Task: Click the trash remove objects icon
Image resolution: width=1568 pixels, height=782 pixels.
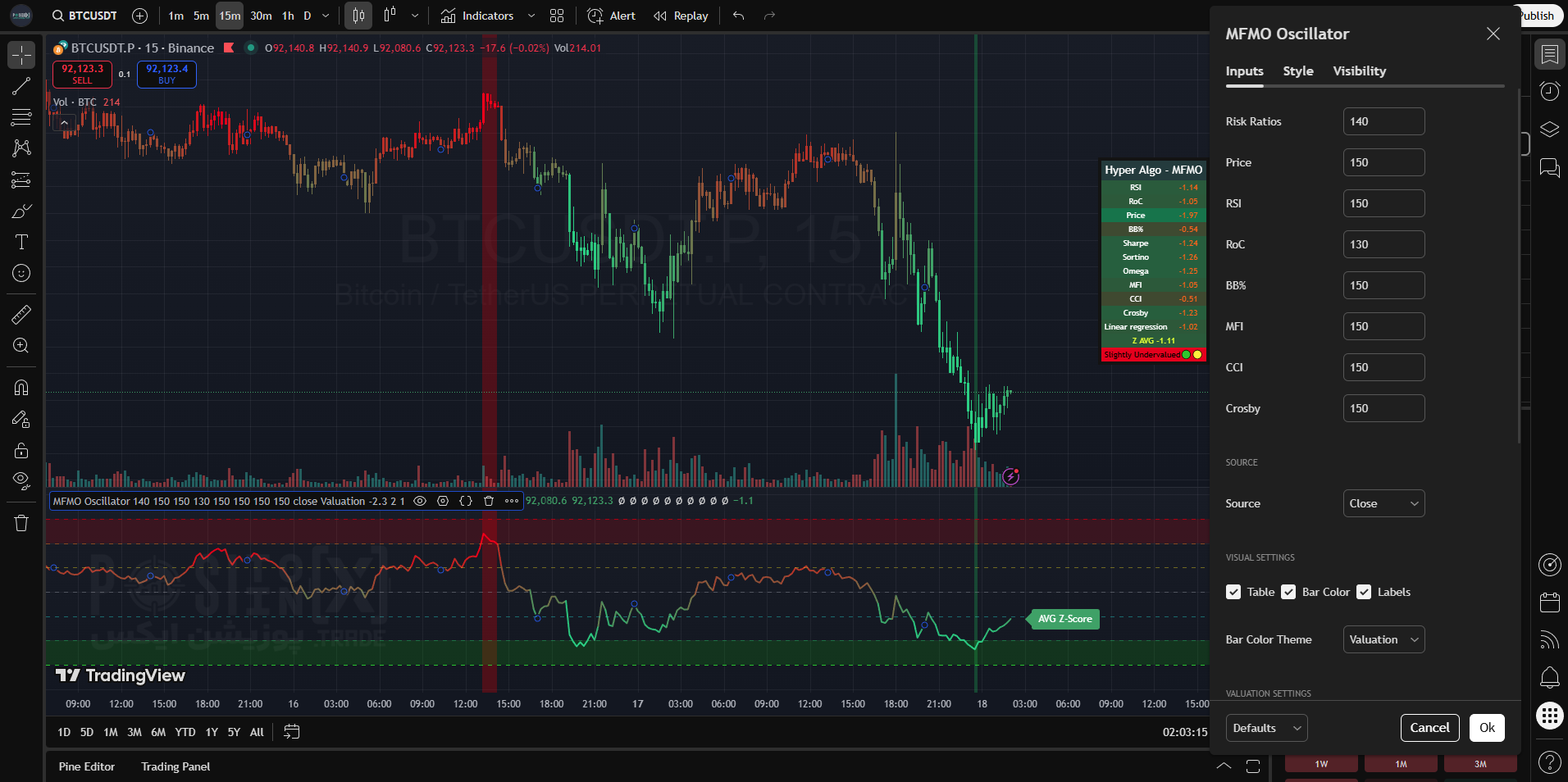Action: click(x=21, y=523)
